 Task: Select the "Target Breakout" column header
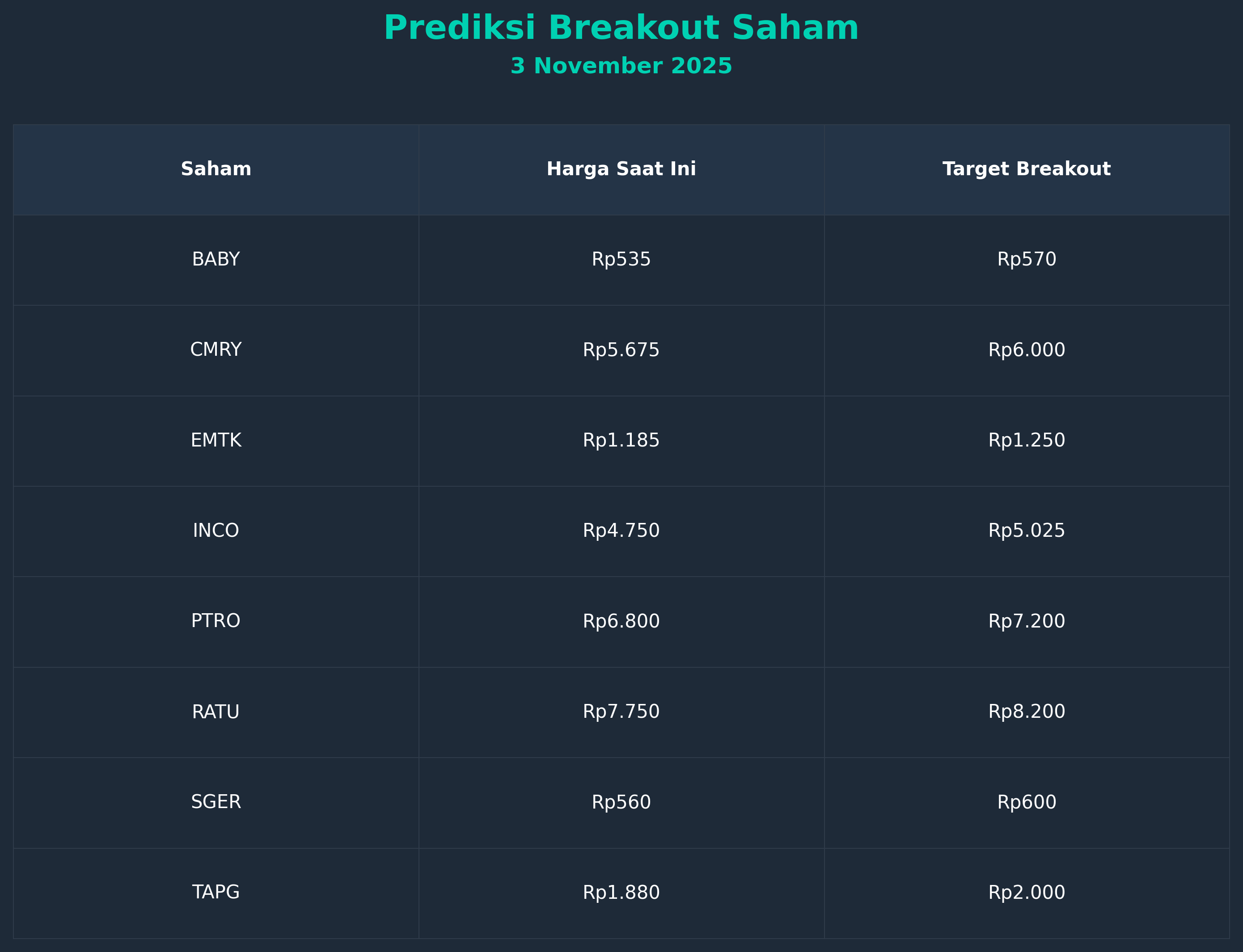[x=1027, y=169]
